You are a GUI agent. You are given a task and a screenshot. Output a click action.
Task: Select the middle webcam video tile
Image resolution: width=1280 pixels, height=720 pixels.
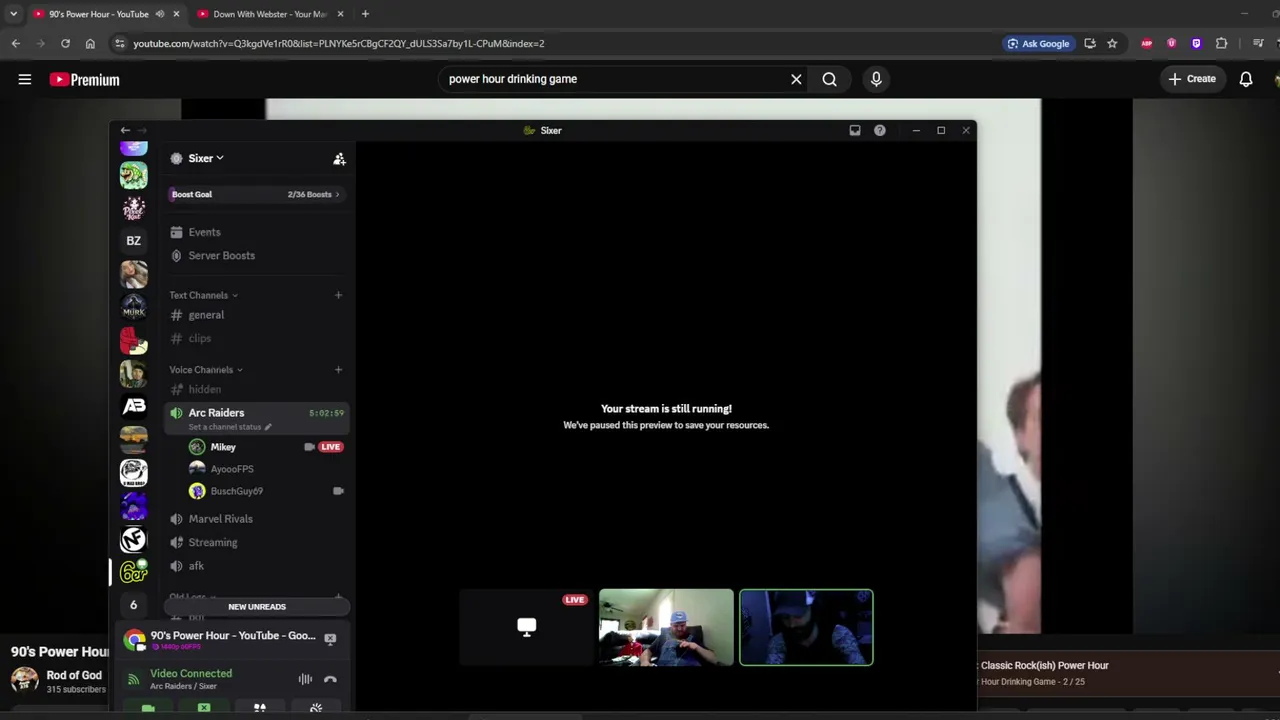666,627
